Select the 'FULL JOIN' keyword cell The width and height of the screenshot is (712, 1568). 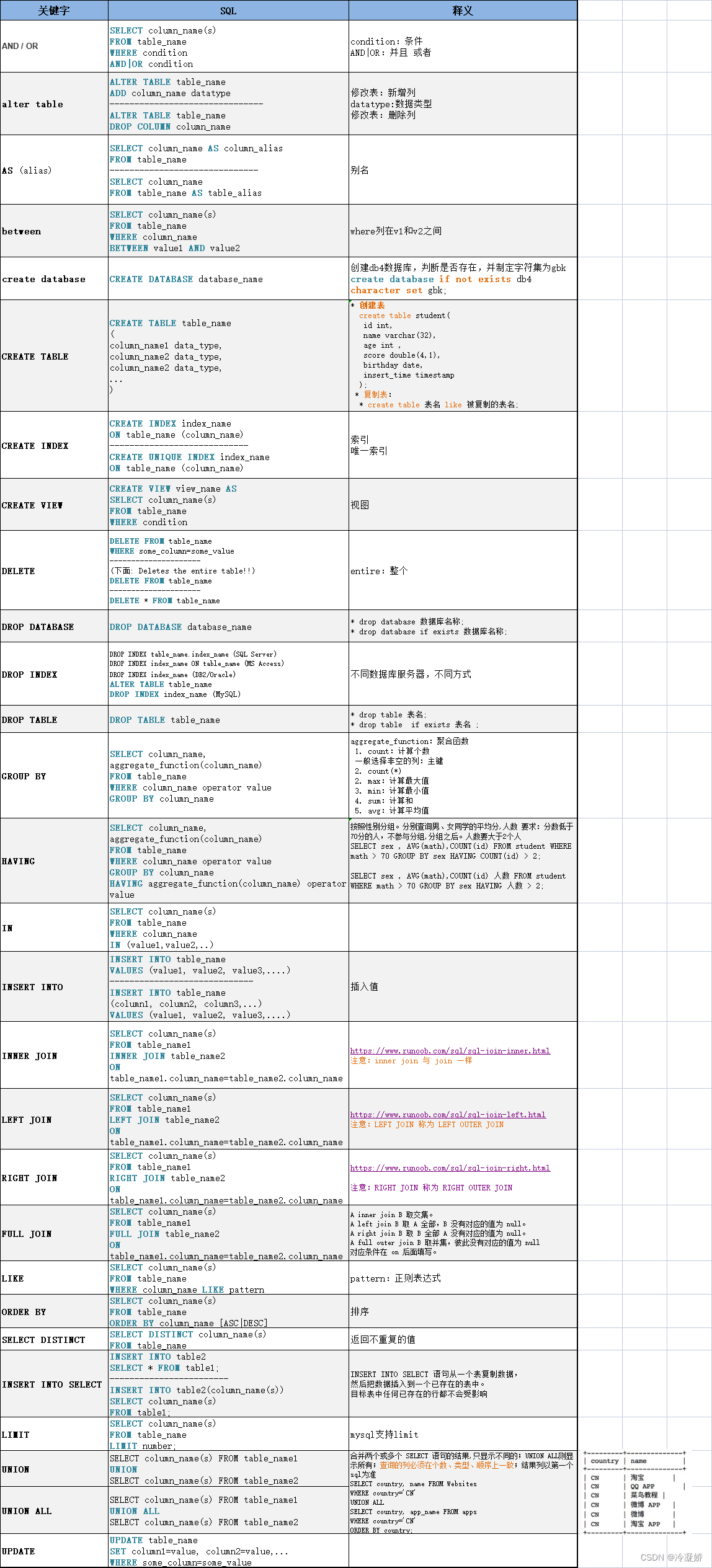54,1233
